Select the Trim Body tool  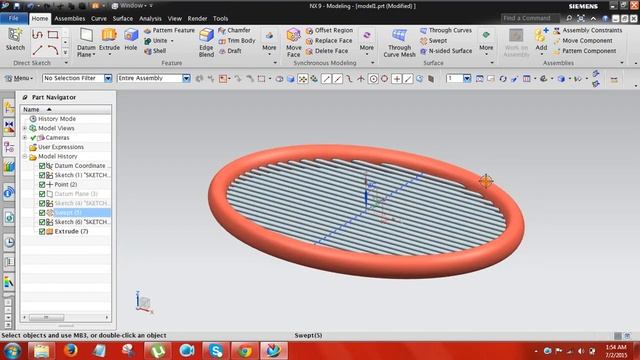(x=237, y=40)
